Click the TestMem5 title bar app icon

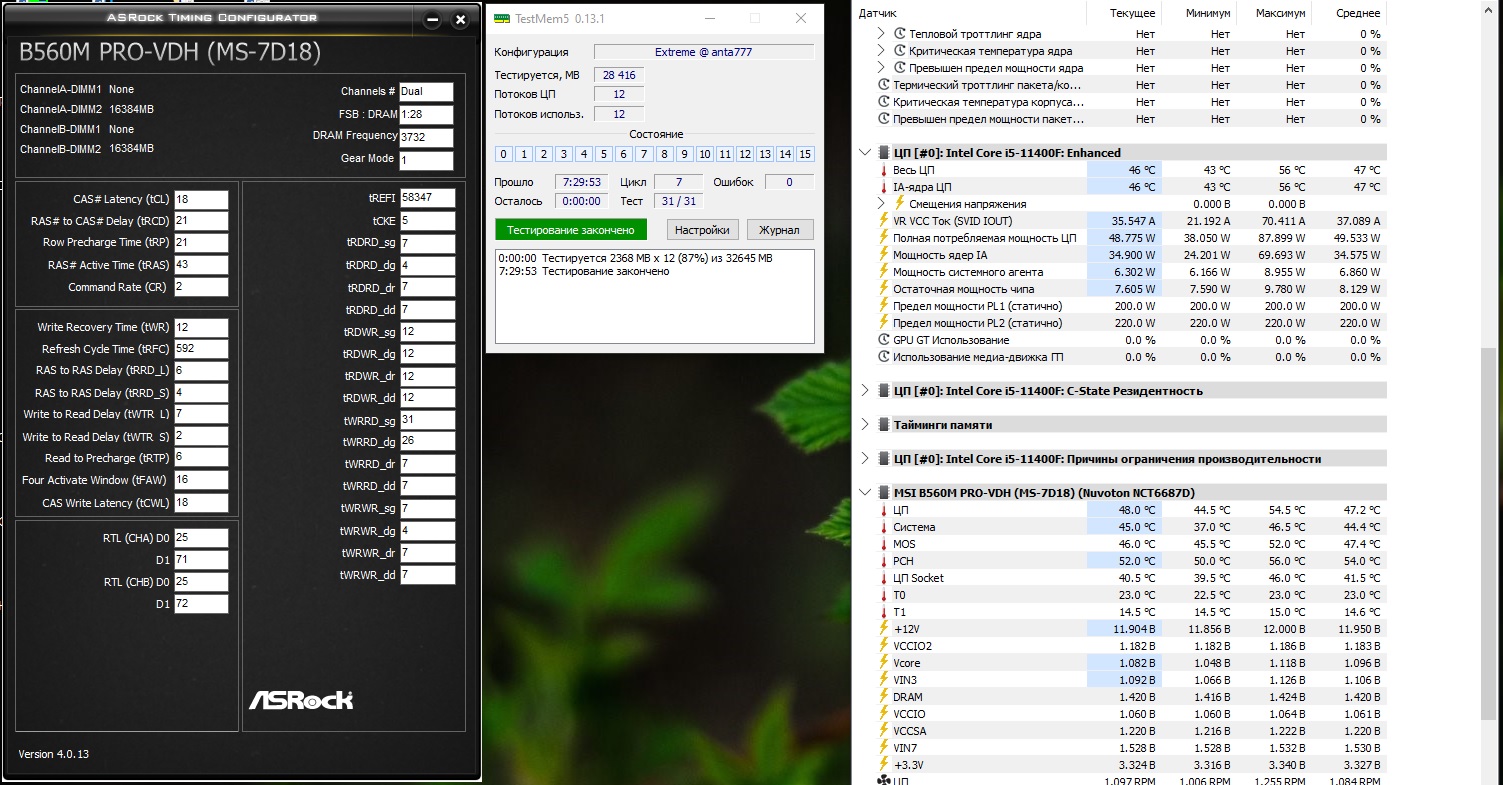pos(502,19)
